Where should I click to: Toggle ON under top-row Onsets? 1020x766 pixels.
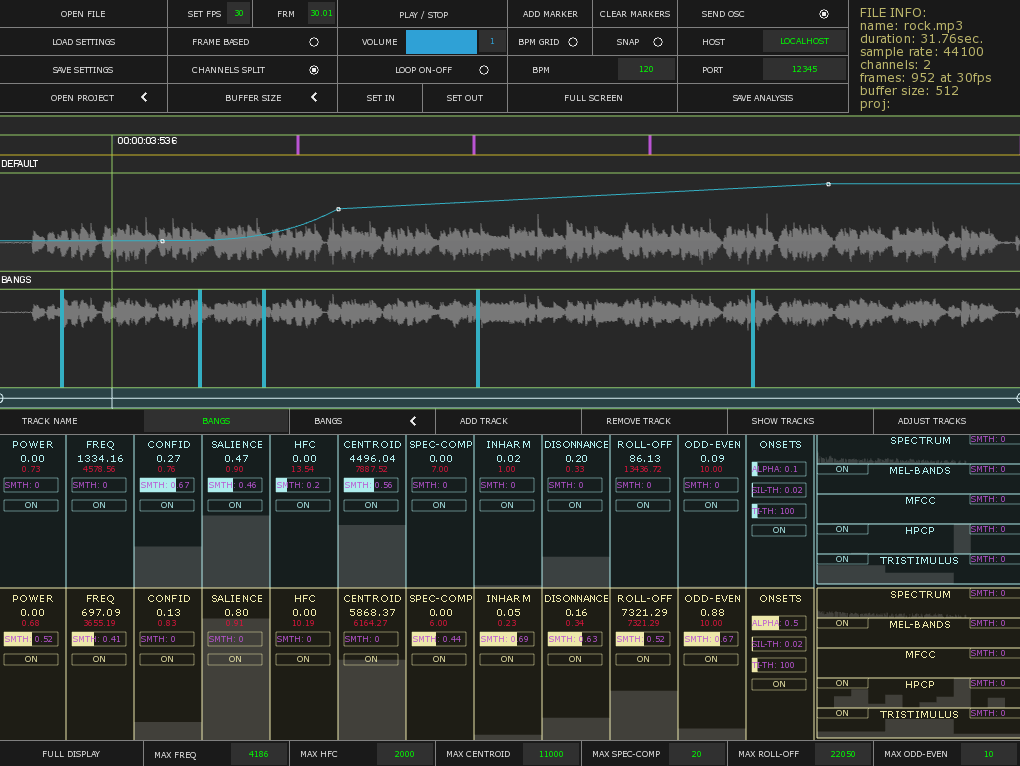pos(779,531)
